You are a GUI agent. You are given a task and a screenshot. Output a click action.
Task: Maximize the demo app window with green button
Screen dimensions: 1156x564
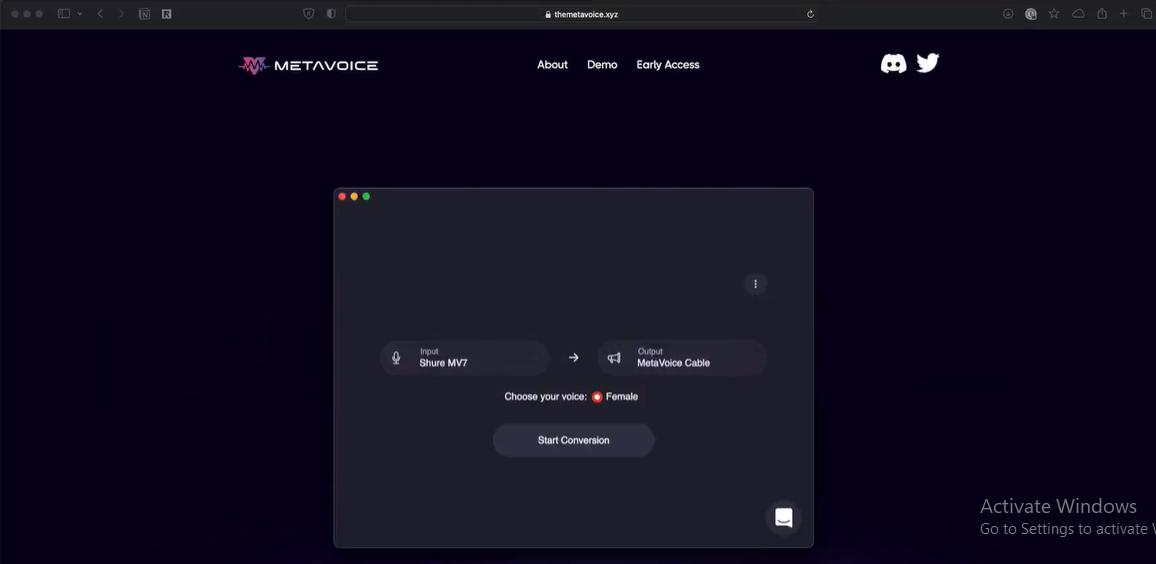pyautogui.click(x=366, y=196)
